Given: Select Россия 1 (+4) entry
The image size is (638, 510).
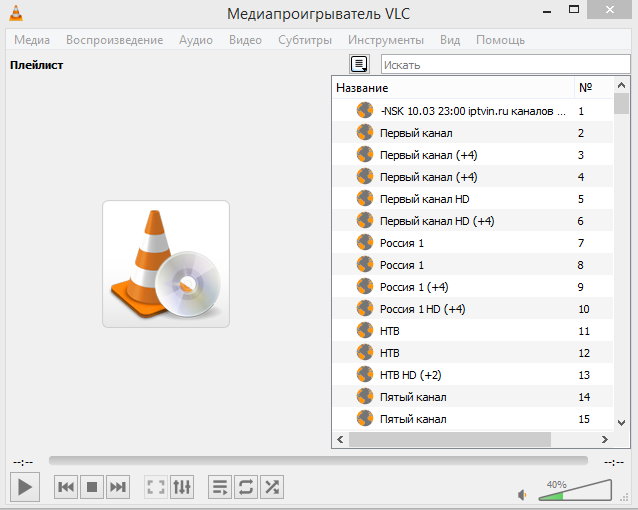Looking at the screenshot, I should (473, 287).
